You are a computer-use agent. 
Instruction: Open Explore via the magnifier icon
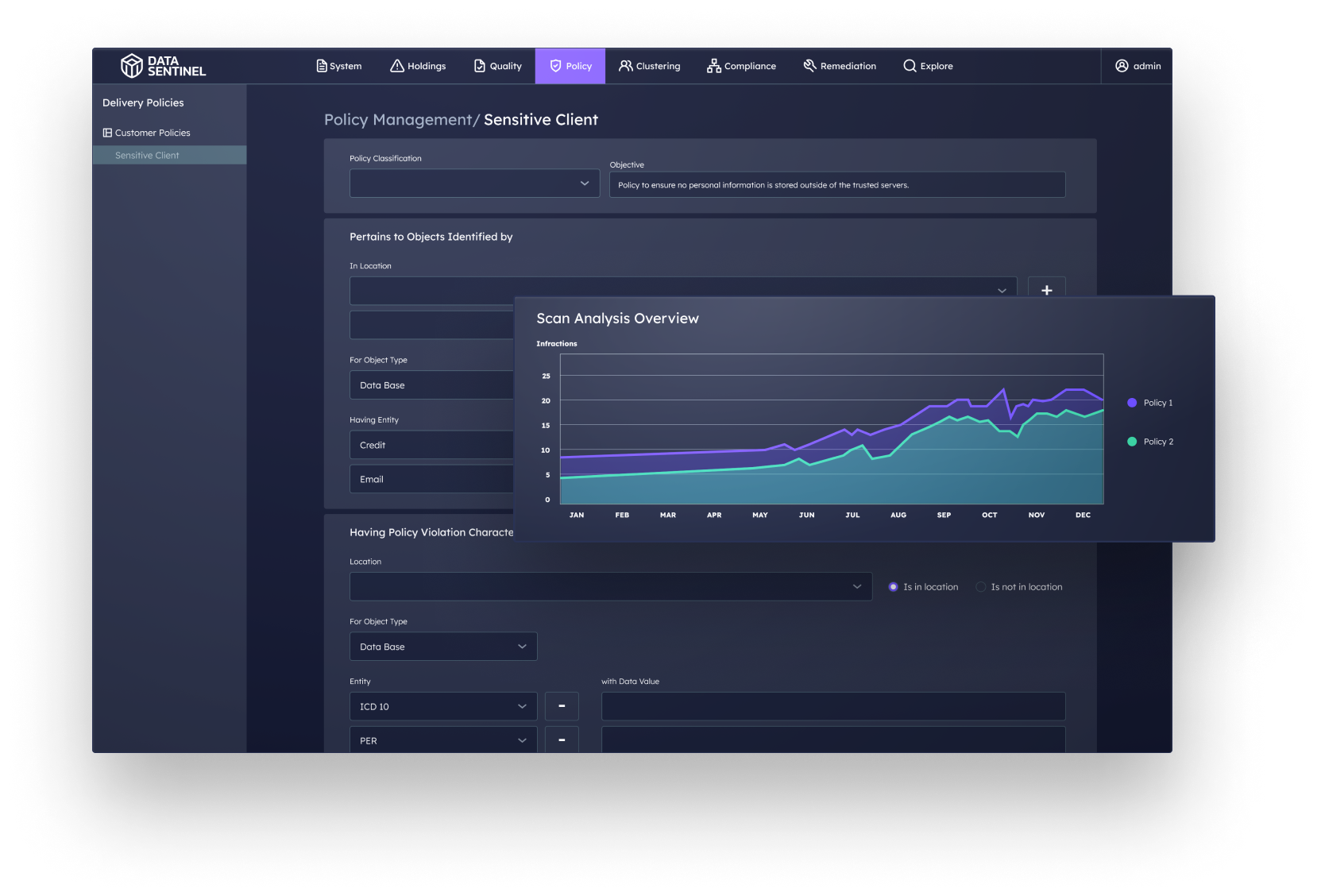point(909,66)
